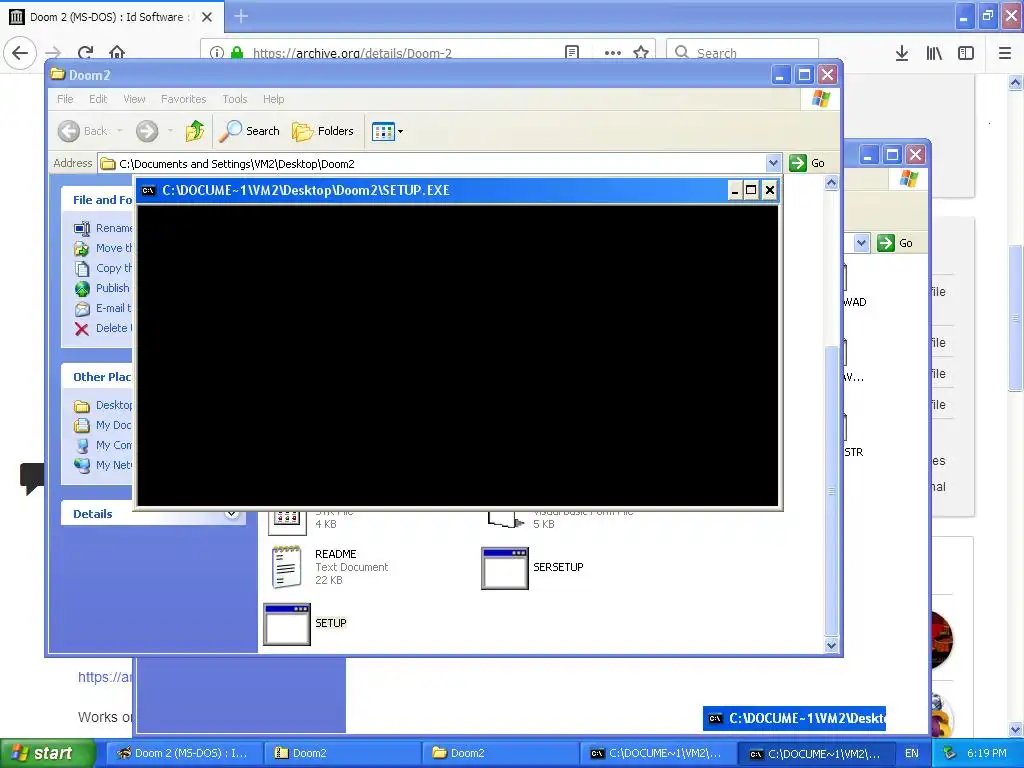Toggle reader view icon in the address bar

(572, 52)
